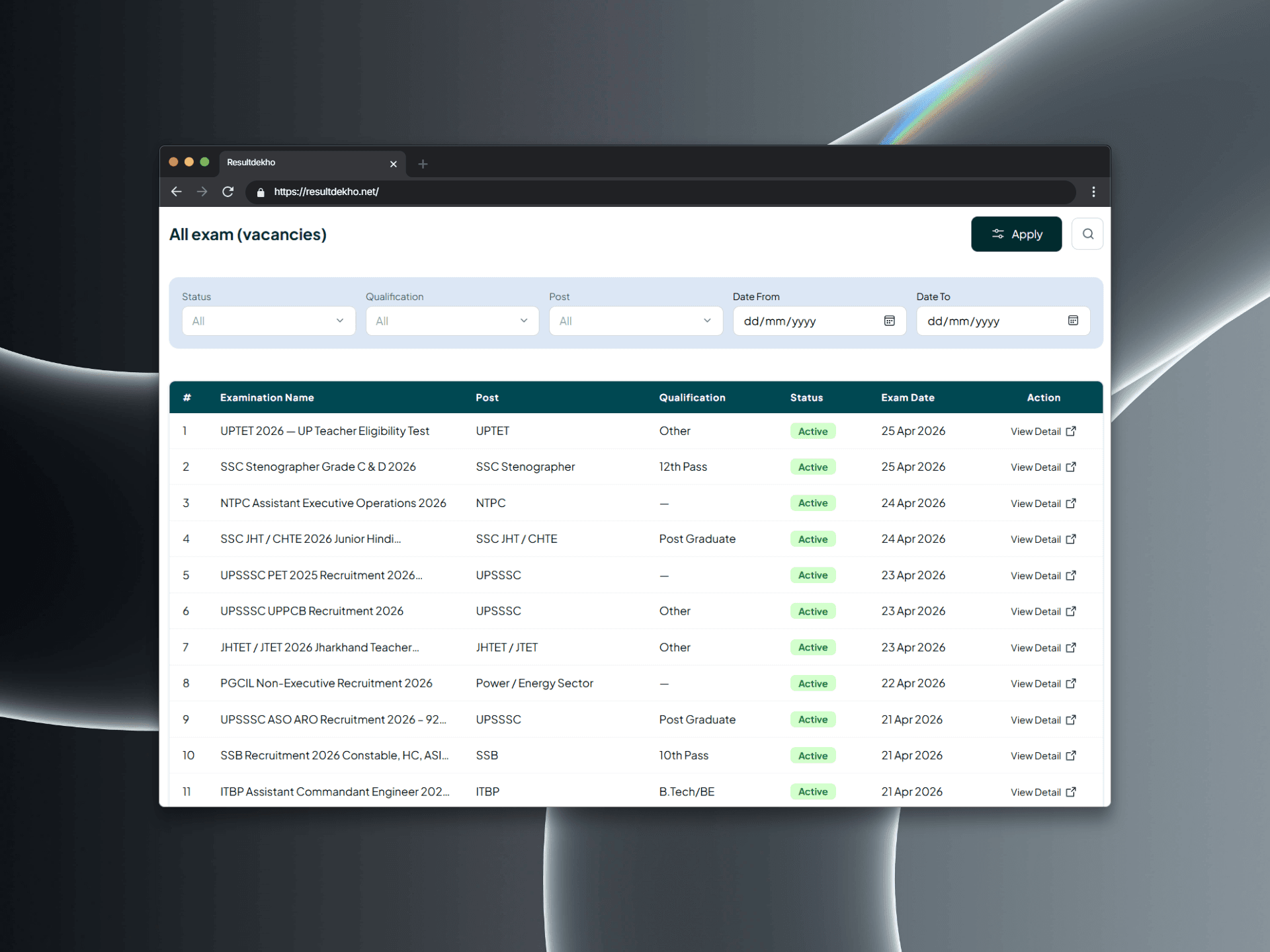Click the padlock site info icon
Viewport: 1270px width, 952px height.
(x=261, y=192)
